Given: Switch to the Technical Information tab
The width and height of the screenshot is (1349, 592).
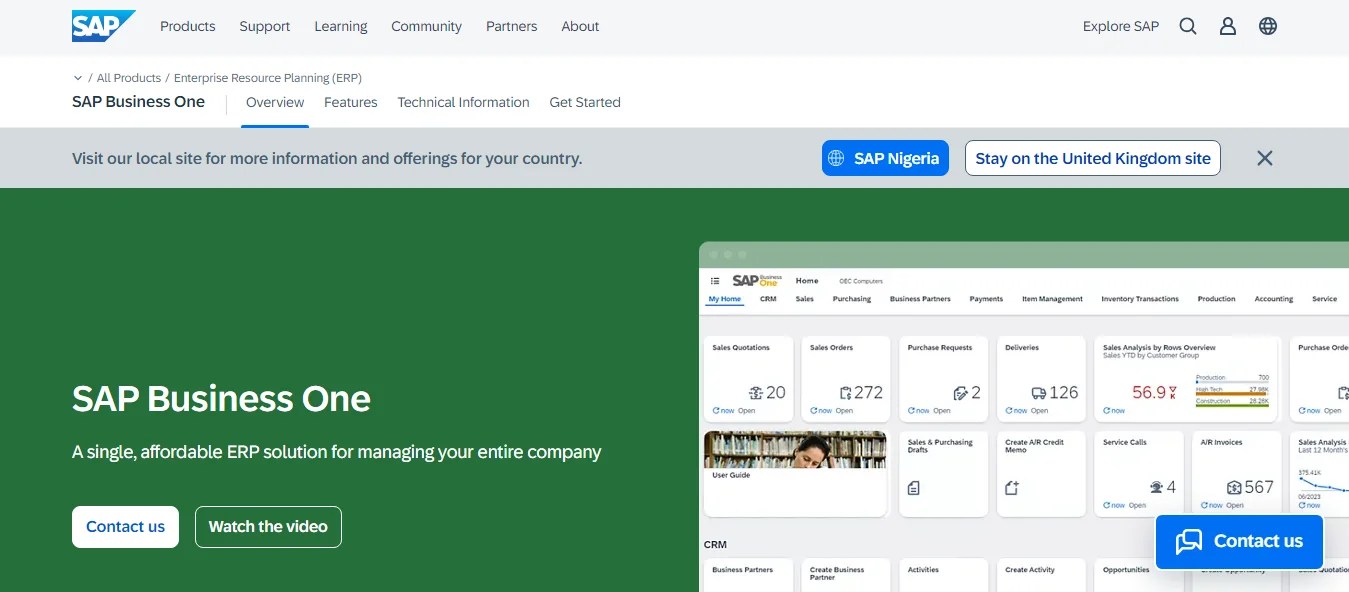Looking at the screenshot, I should click(x=464, y=102).
